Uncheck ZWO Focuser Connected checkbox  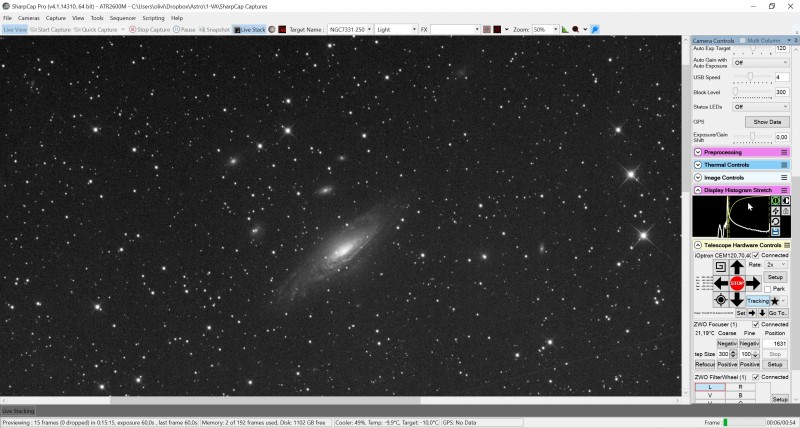756,324
